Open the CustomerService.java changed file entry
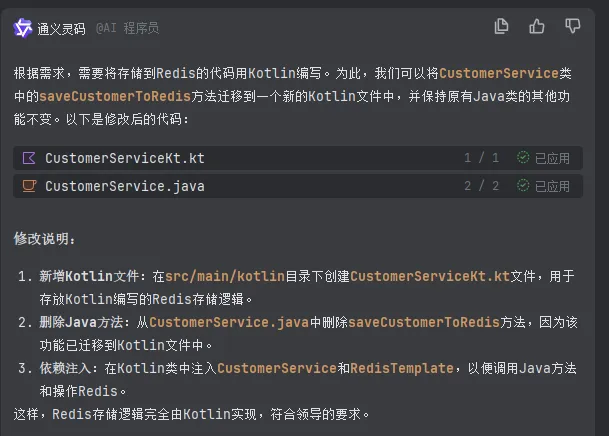This screenshot has height=436, width=609. (x=124, y=185)
